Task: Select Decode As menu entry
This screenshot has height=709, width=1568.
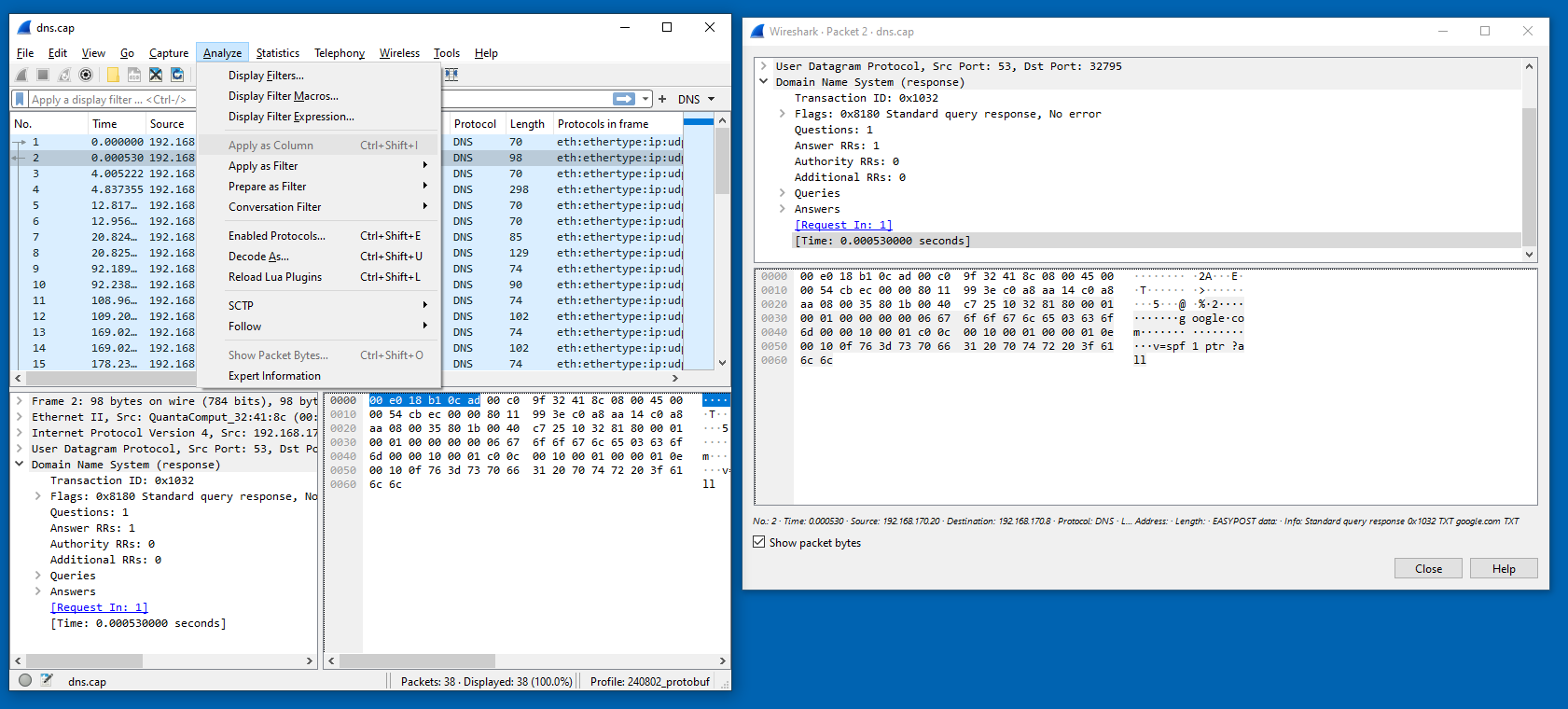Action: coord(318,257)
